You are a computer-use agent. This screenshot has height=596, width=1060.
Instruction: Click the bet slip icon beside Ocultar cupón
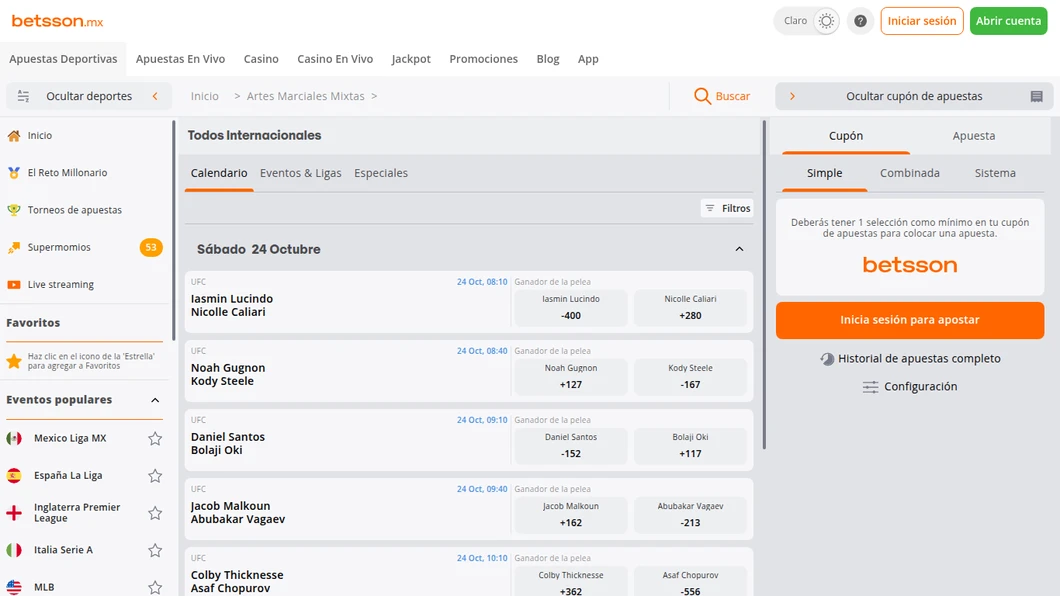(1036, 97)
